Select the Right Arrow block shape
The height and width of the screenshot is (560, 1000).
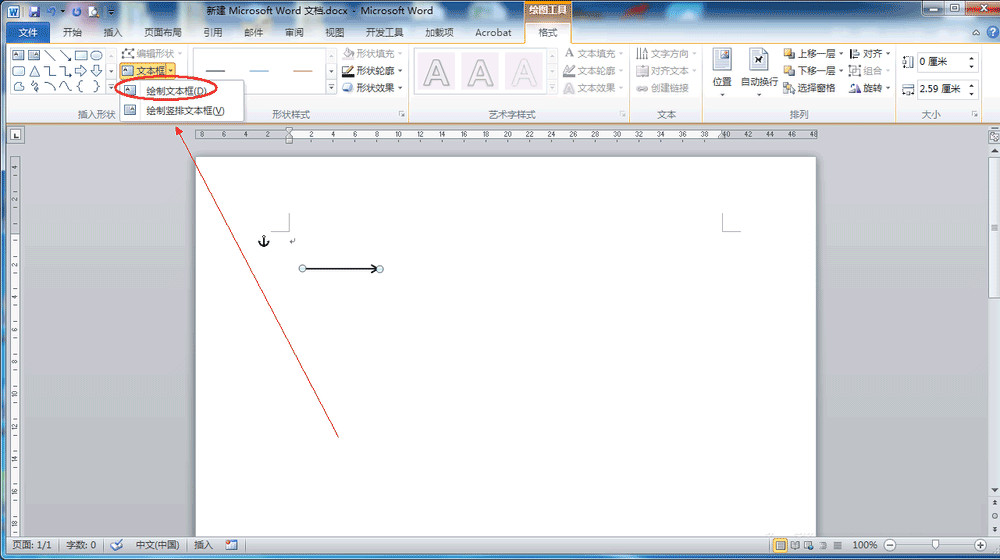tap(80, 71)
